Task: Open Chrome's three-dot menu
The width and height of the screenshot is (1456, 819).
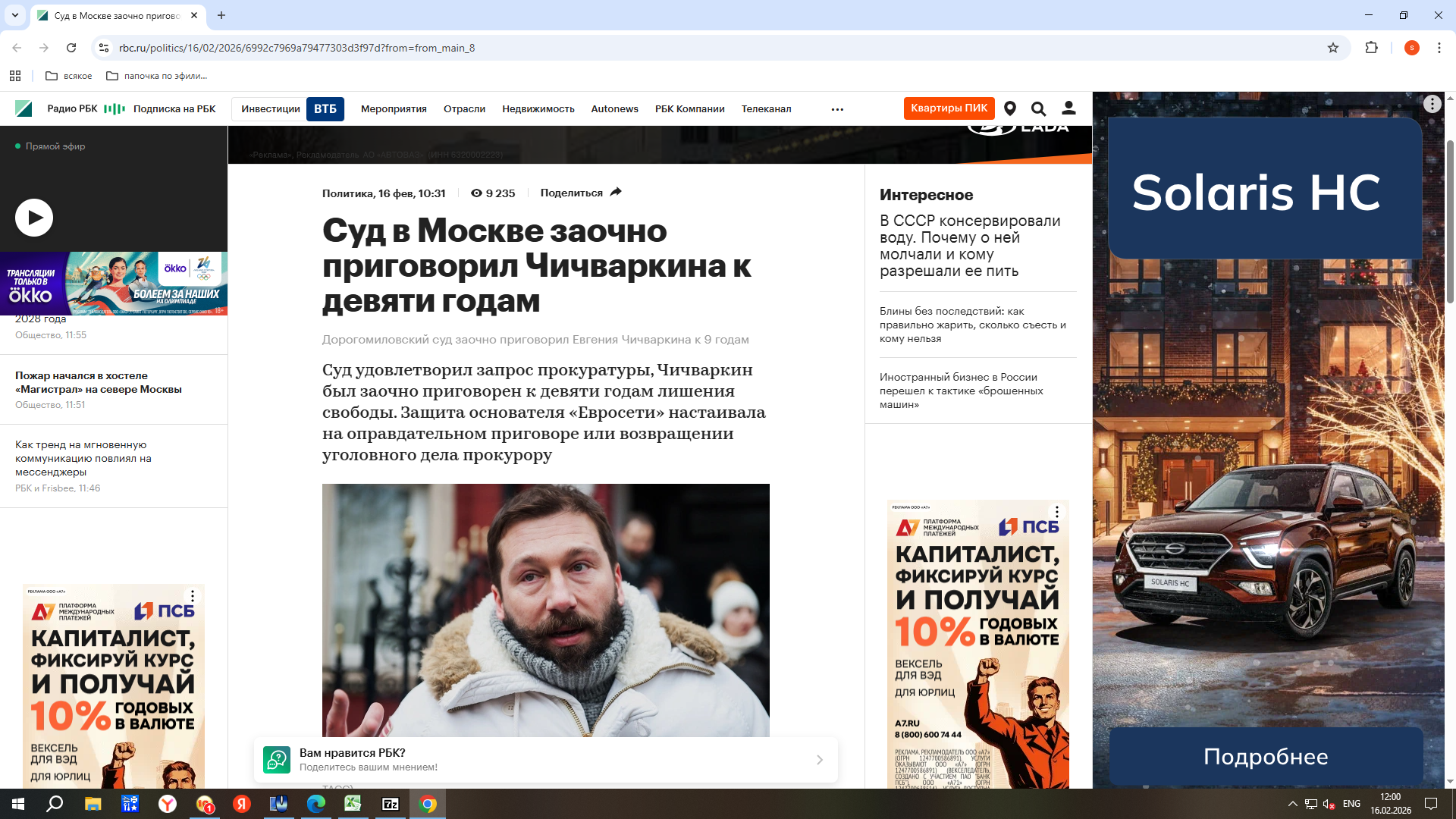Action: click(x=1439, y=48)
